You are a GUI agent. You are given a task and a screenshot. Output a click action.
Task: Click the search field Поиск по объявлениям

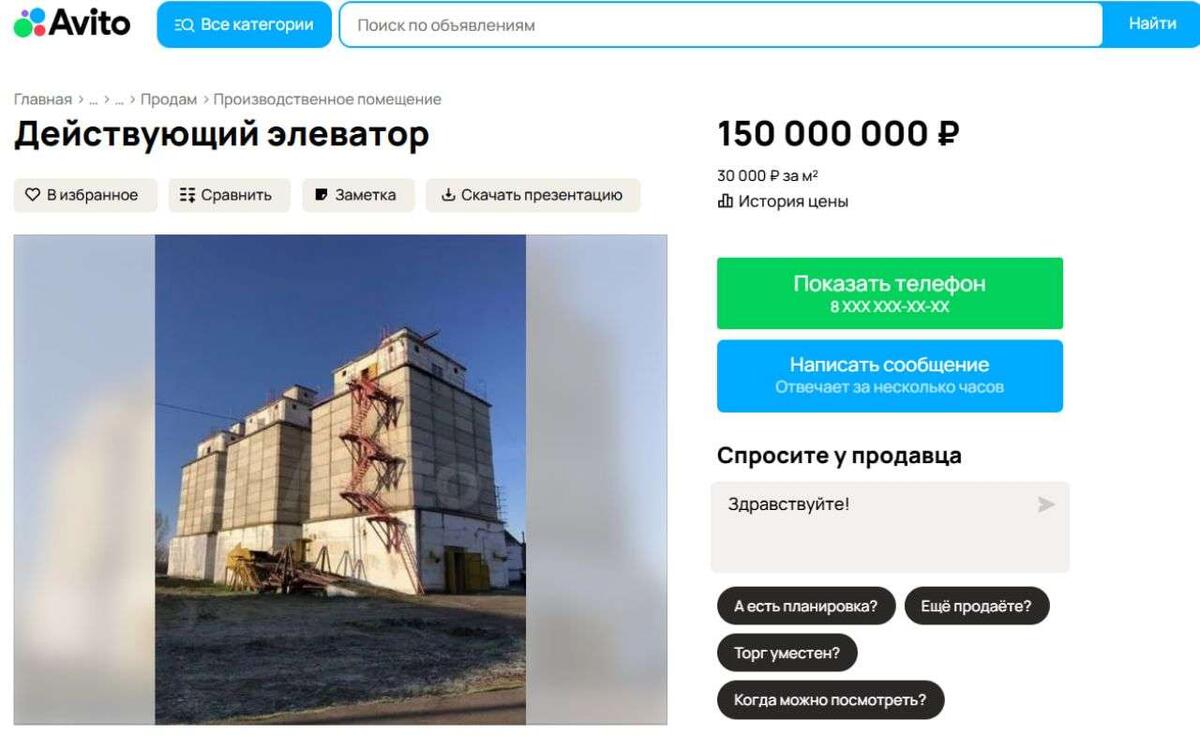click(720, 25)
